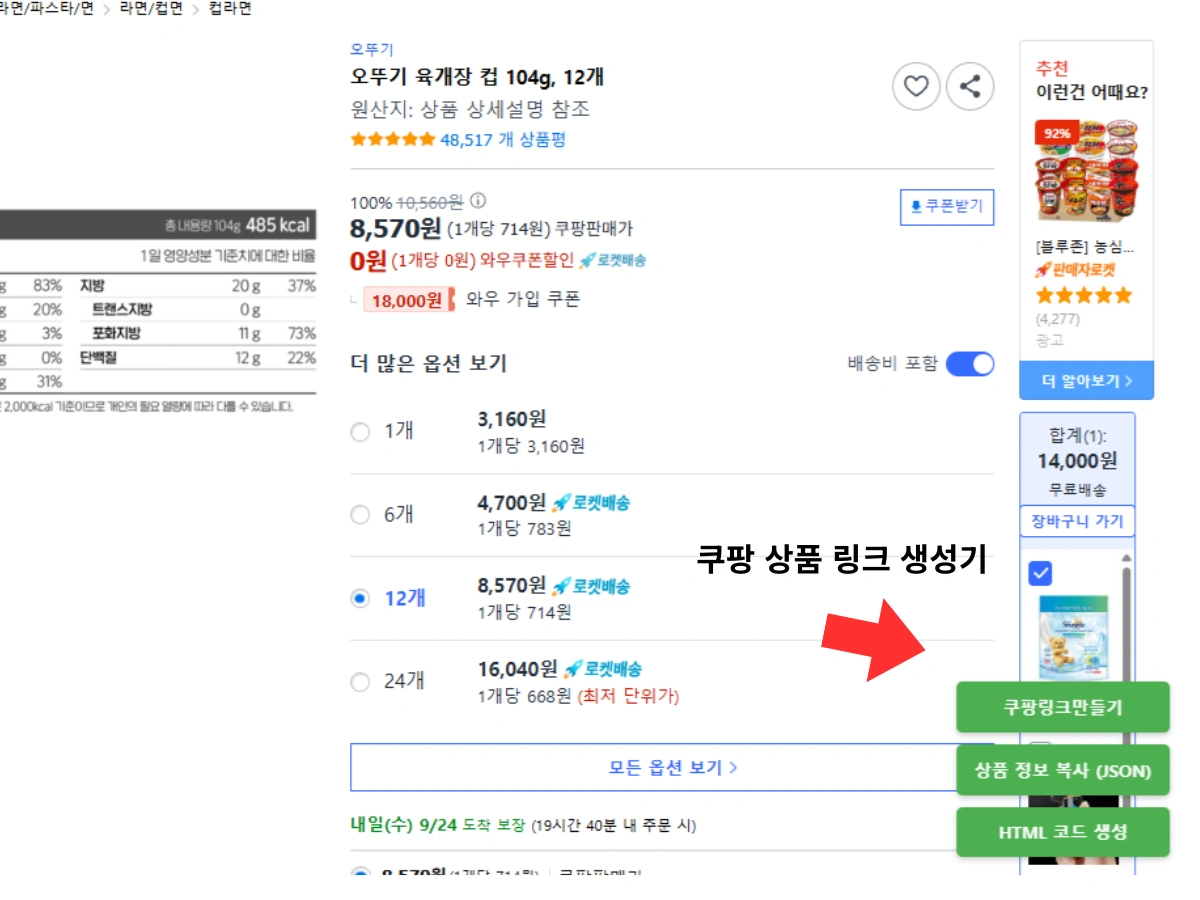Click the 3,160원 price text

click(512, 419)
